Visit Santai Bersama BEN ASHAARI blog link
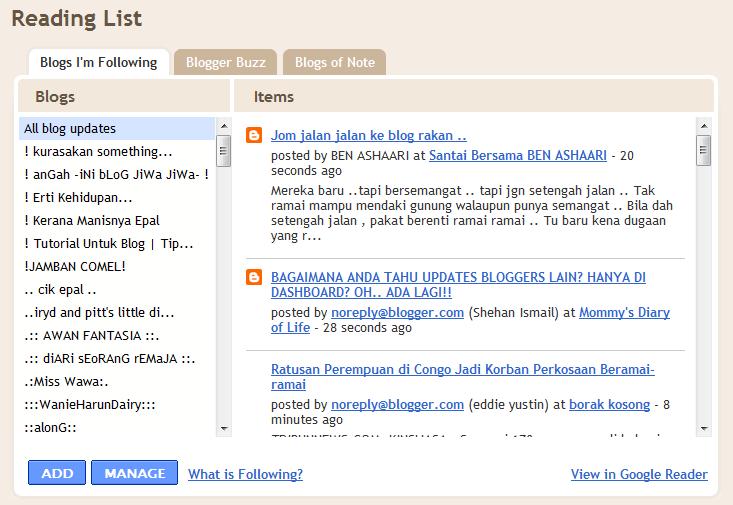 point(517,155)
